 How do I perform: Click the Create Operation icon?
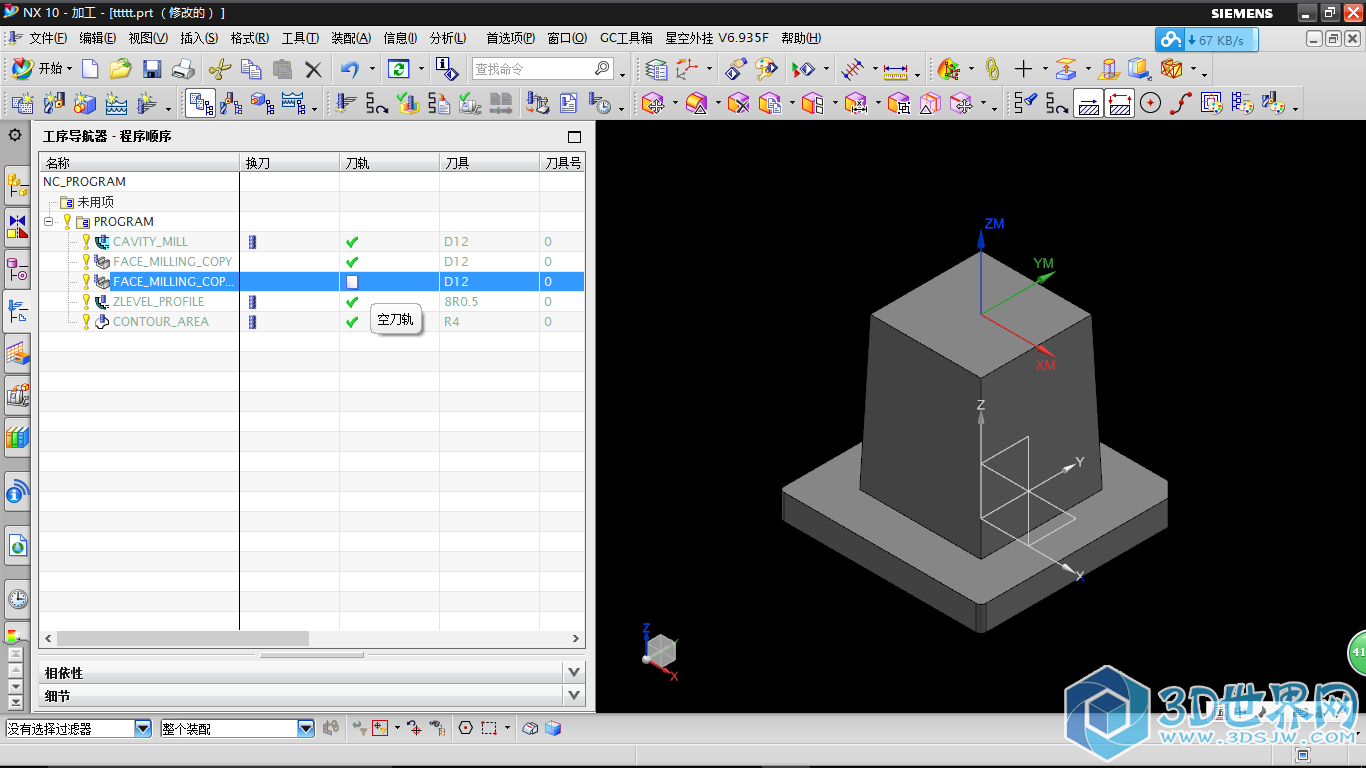point(147,103)
